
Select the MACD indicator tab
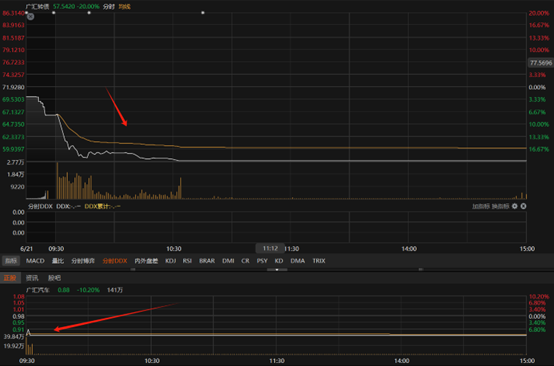[35, 261]
